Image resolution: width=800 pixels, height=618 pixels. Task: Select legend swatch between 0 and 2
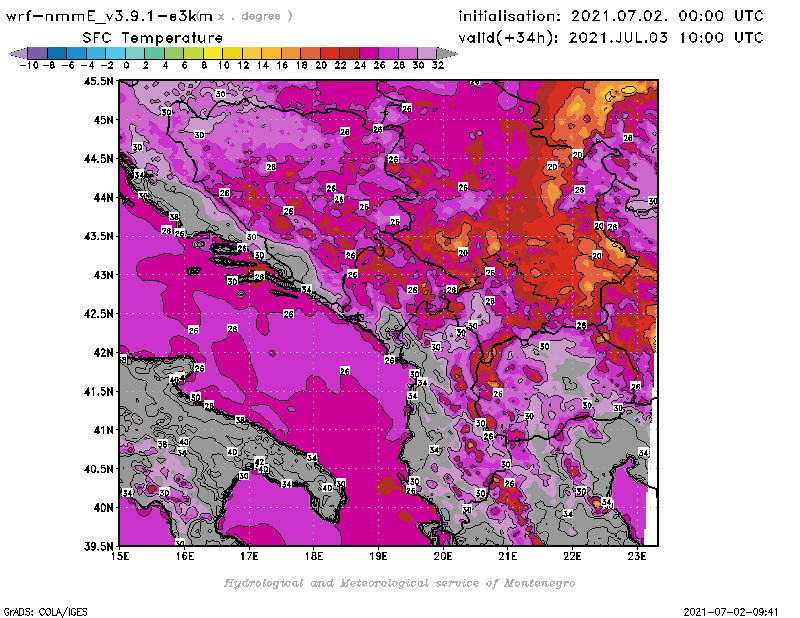coord(135,53)
